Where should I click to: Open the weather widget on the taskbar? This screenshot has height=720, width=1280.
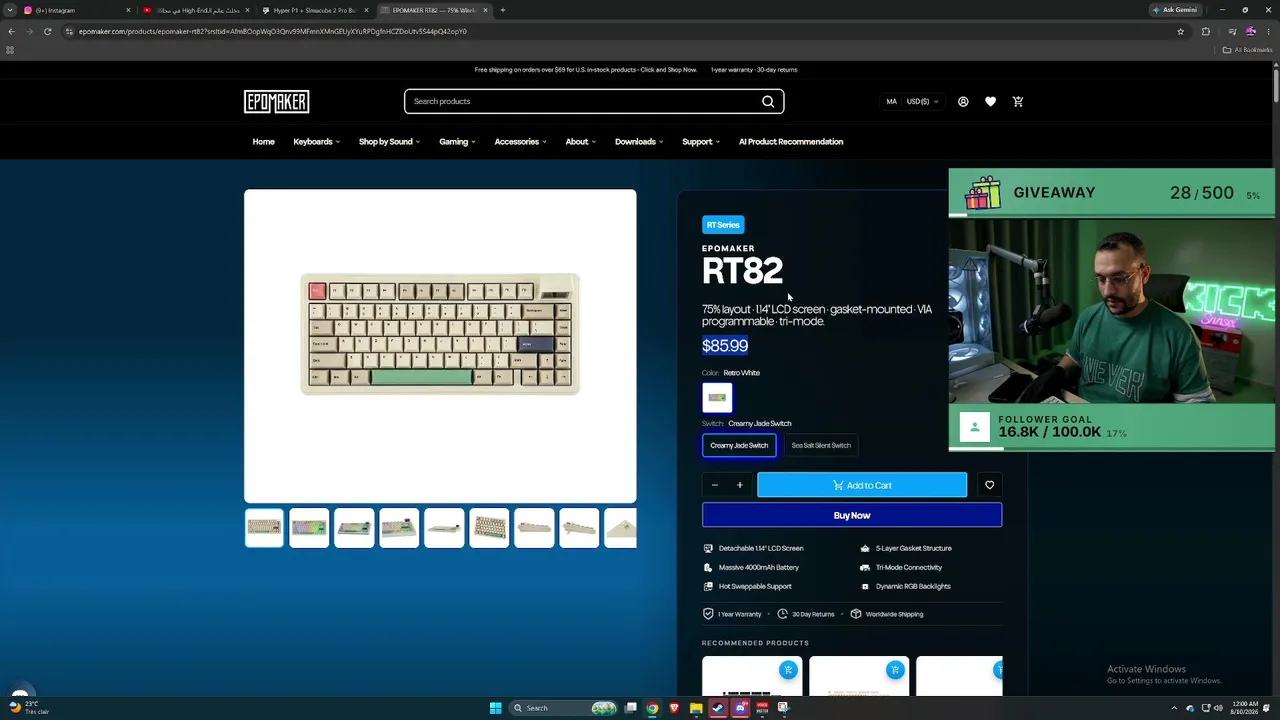click(x=28, y=708)
